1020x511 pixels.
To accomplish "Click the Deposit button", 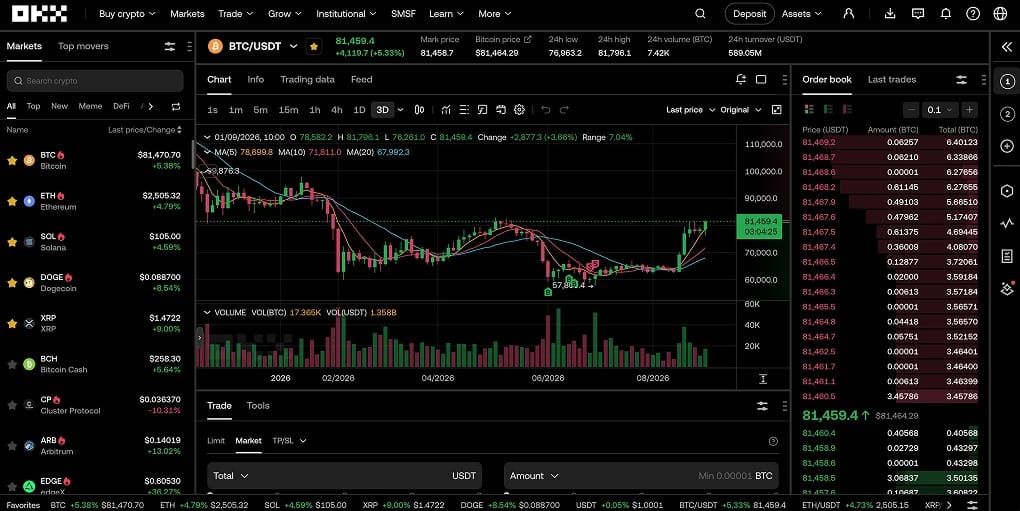I will (749, 14).
